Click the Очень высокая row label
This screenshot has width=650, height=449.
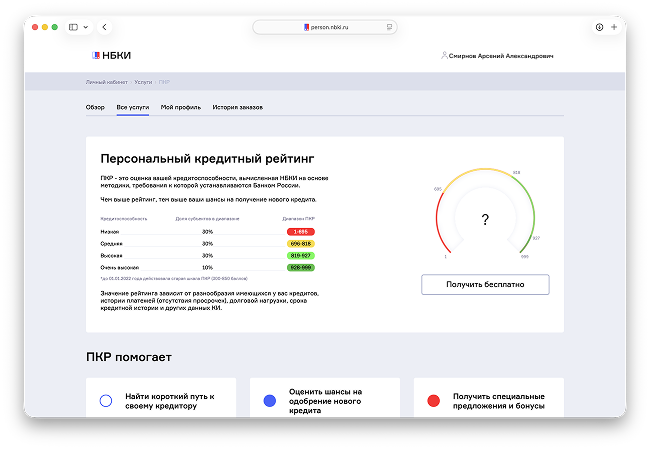coord(119,268)
